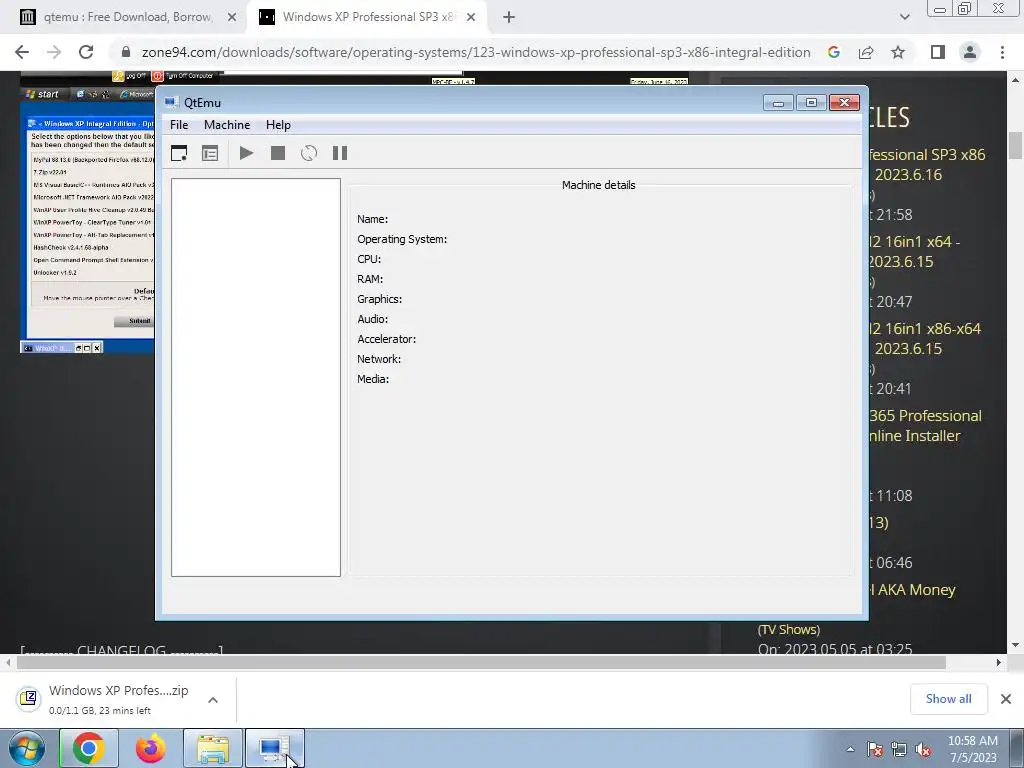
Task: Click the zone94.com address bar
Action: click(476, 52)
